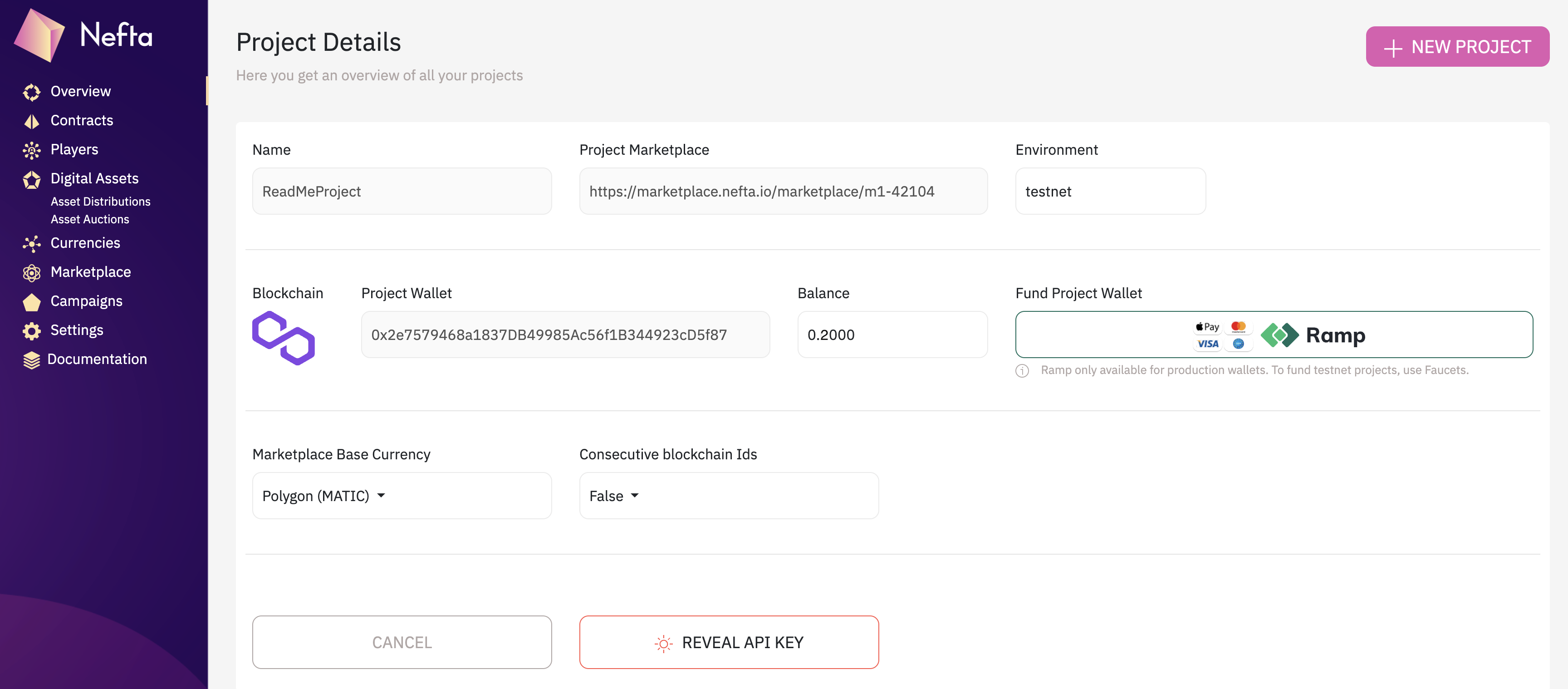This screenshot has width=1568, height=689.
Task: Click the Digital Assets star icon
Action: click(x=32, y=179)
